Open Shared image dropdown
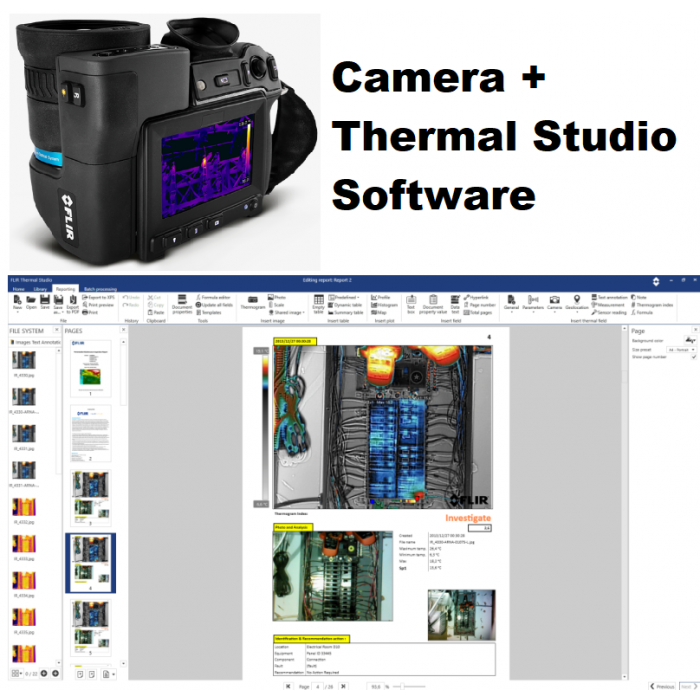The height and width of the screenshot is (700, 700). [x=287, y=312]
